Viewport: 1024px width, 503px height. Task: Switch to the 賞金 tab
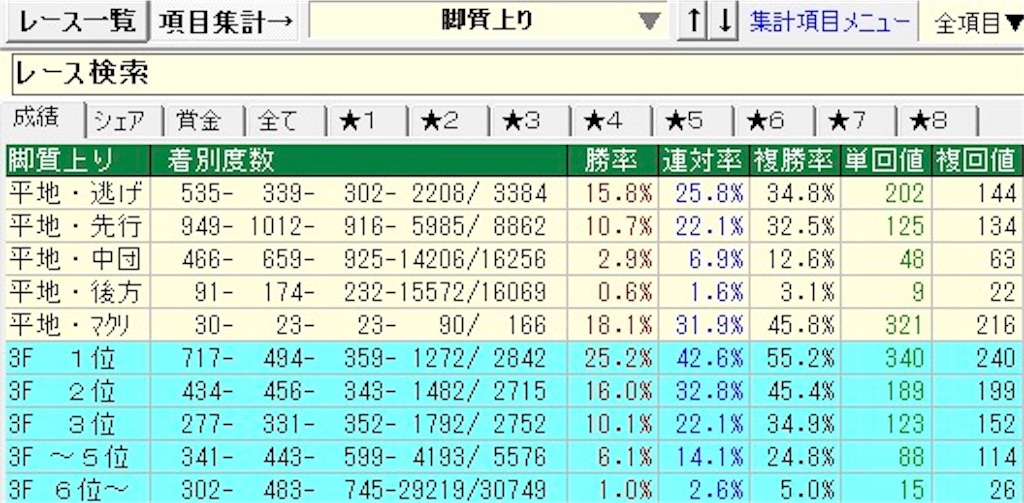tap(204, 121)
